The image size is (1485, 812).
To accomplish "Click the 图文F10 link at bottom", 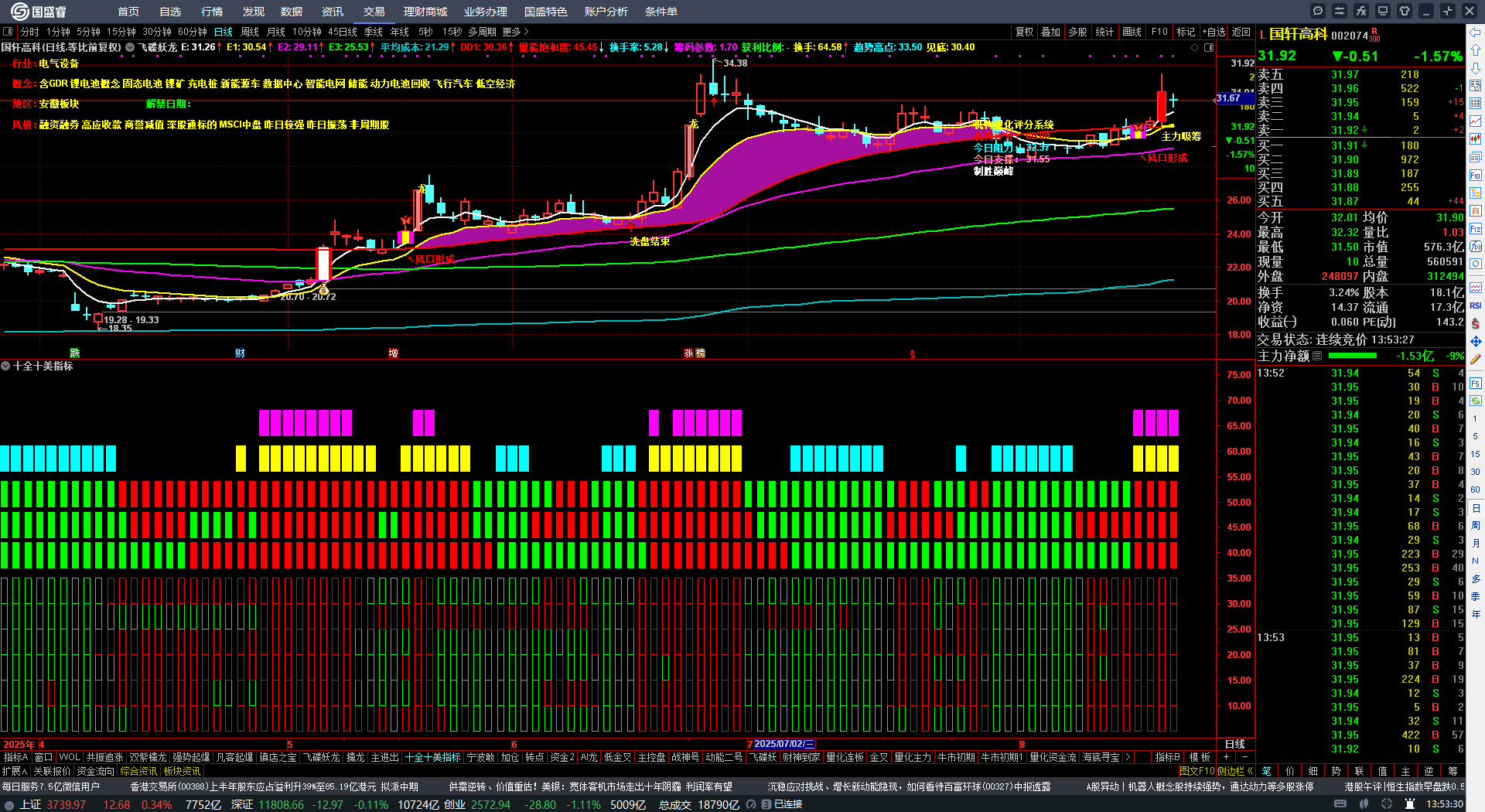I will [1197, 771].
